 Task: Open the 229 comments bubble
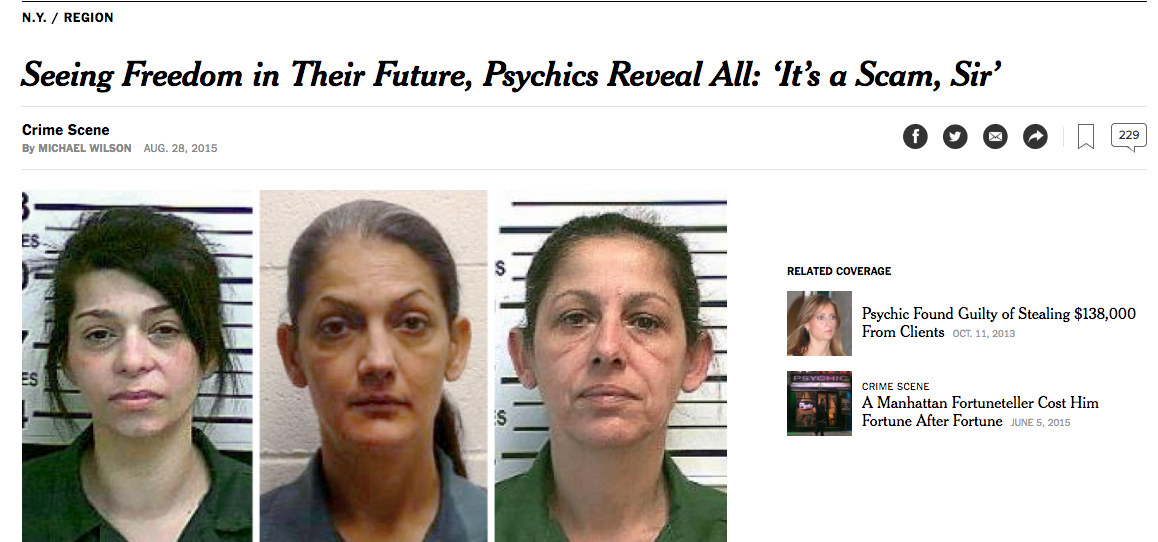[x=1128, y=137]
